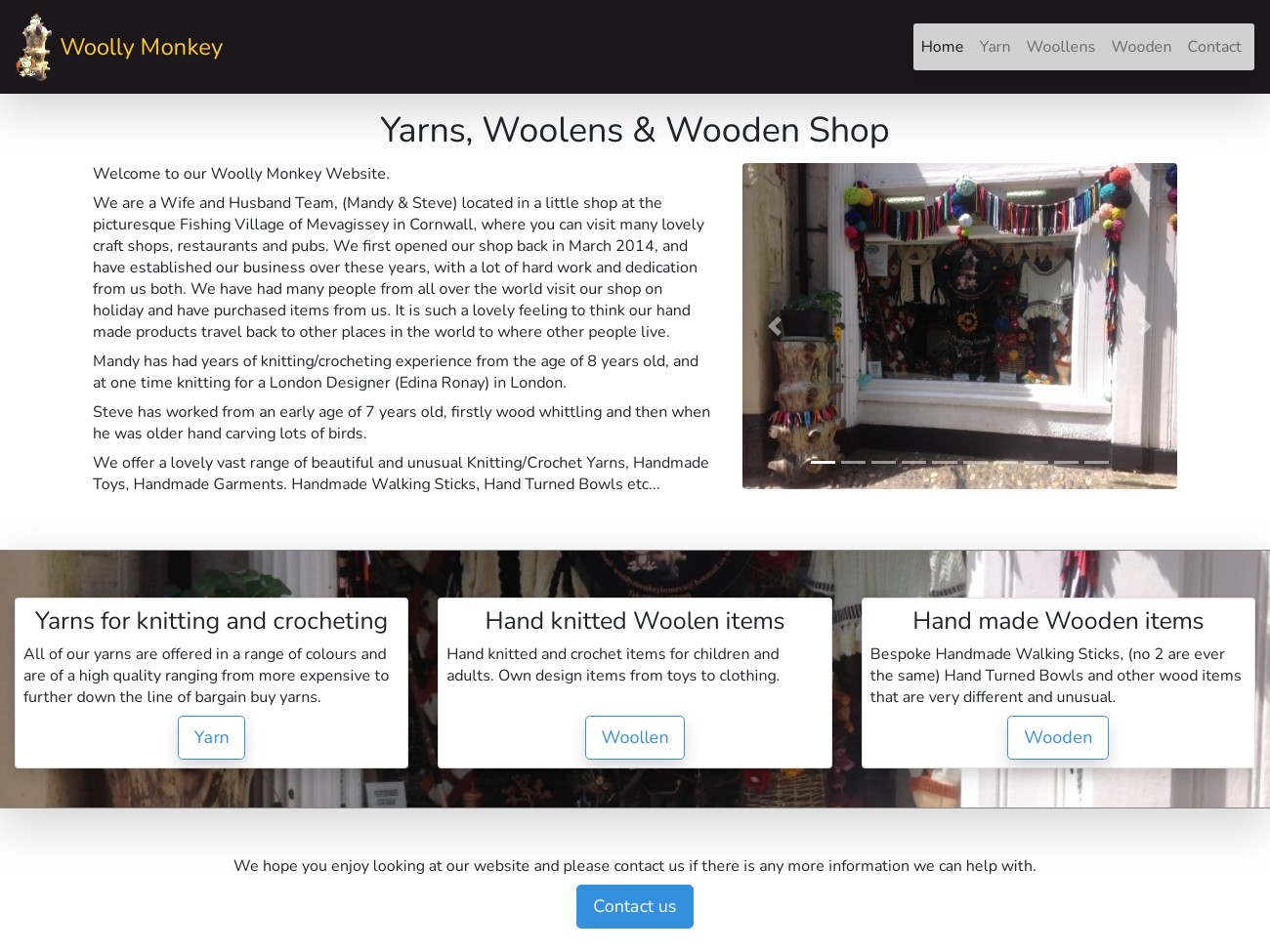
Task: Click the Woolly Monkey brand text link
Action: tap(142, 47)
